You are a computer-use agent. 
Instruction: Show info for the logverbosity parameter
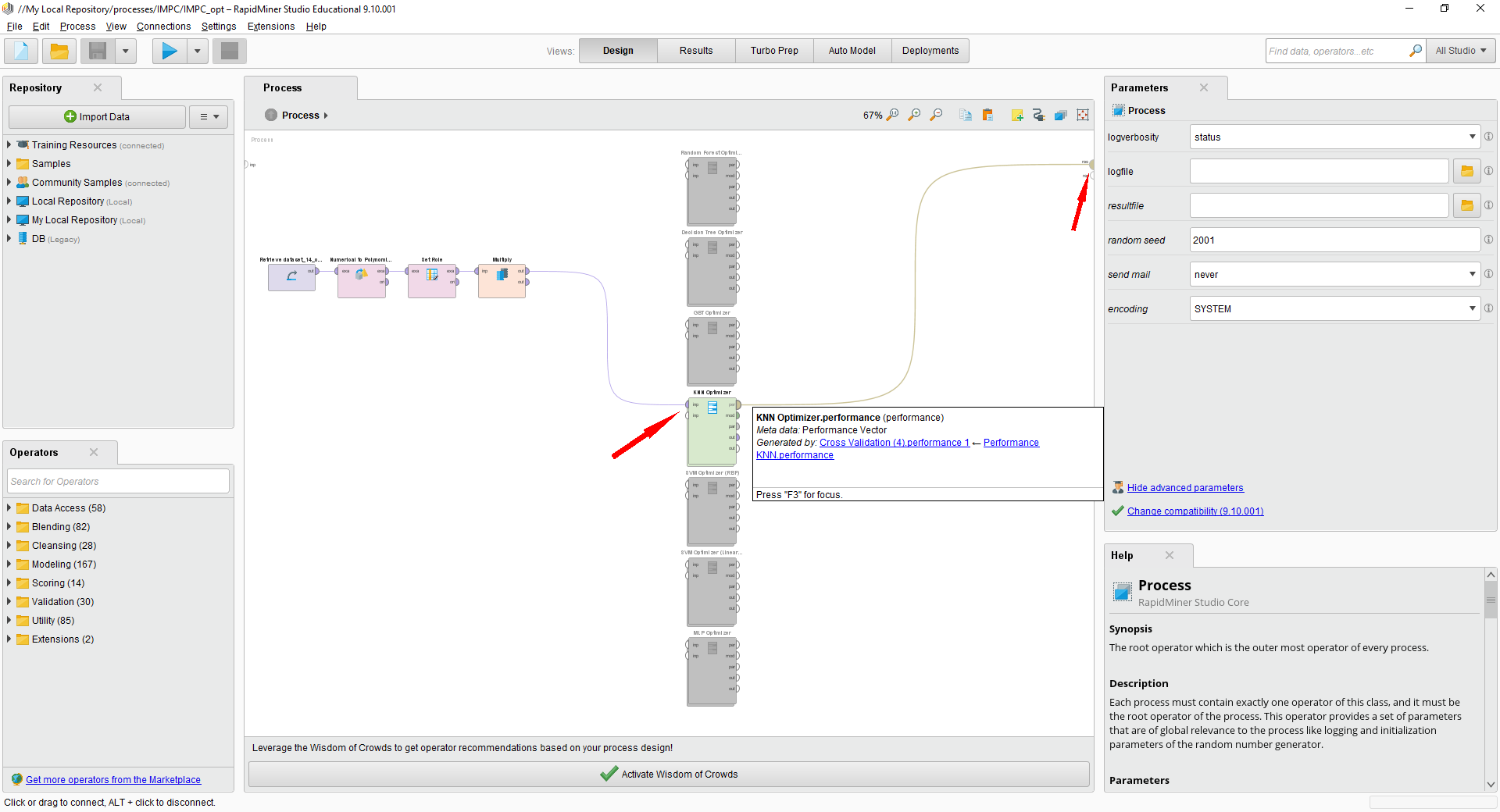click(1489, 137)
